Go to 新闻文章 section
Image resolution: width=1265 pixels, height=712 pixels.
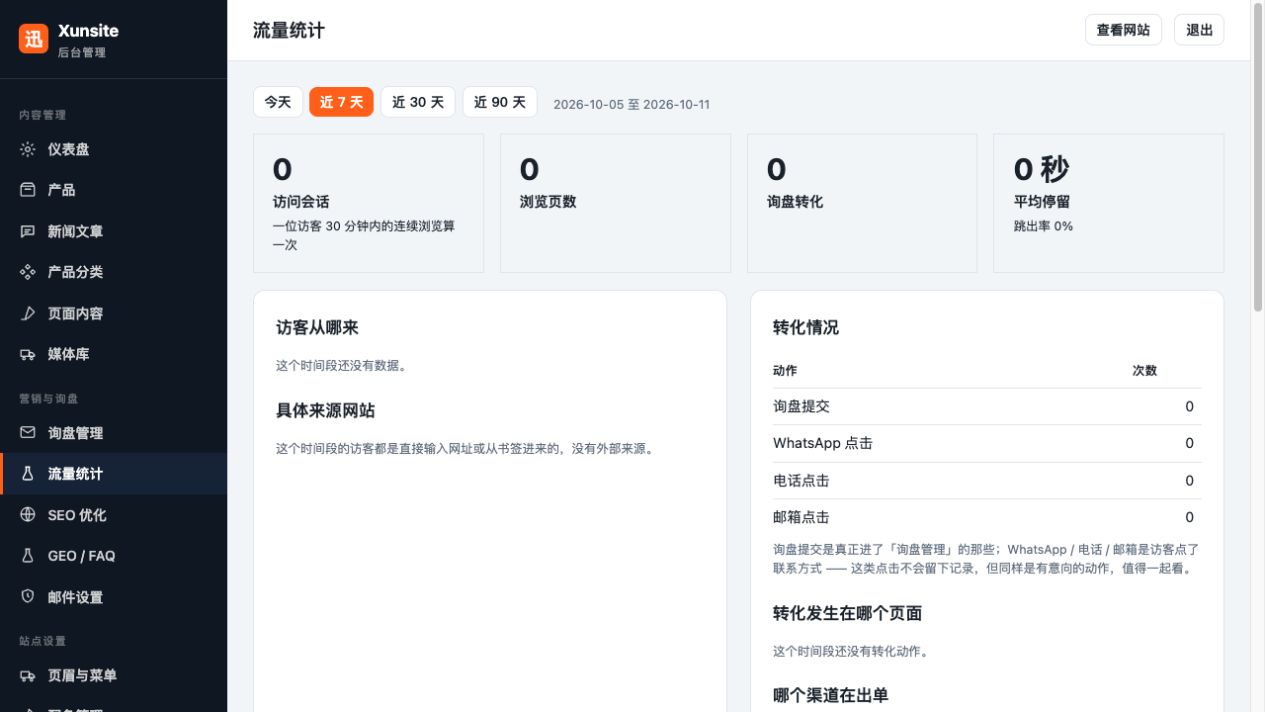pyautogui.click(x=113, y=231)
